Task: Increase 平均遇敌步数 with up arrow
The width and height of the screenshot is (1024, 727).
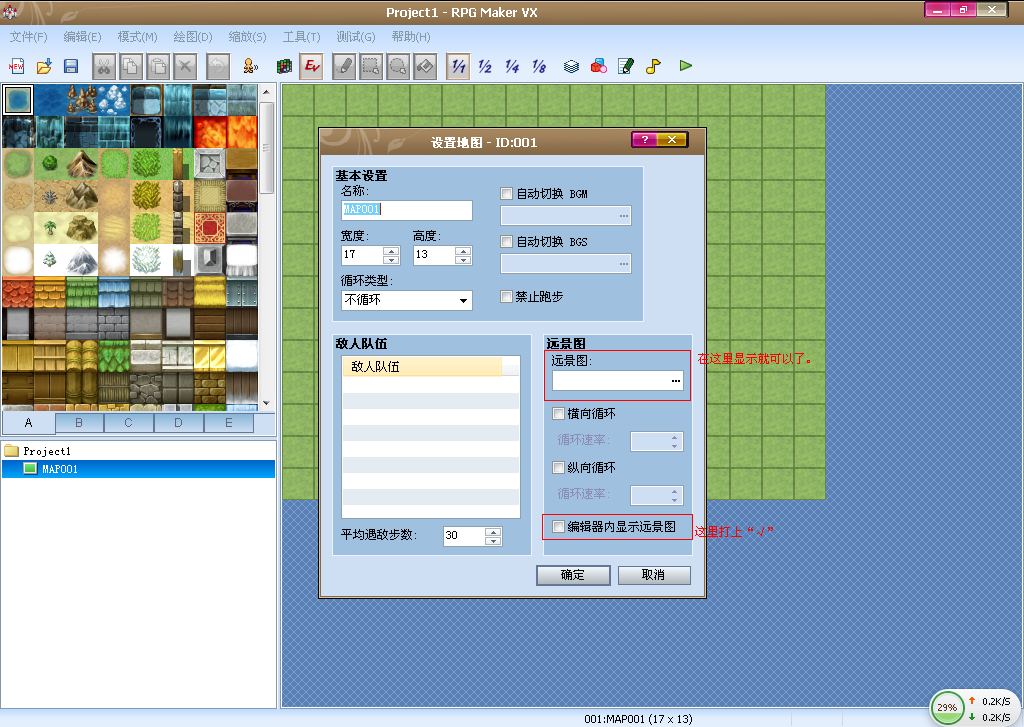Action: pyautogui.click(x=494, y=532)
